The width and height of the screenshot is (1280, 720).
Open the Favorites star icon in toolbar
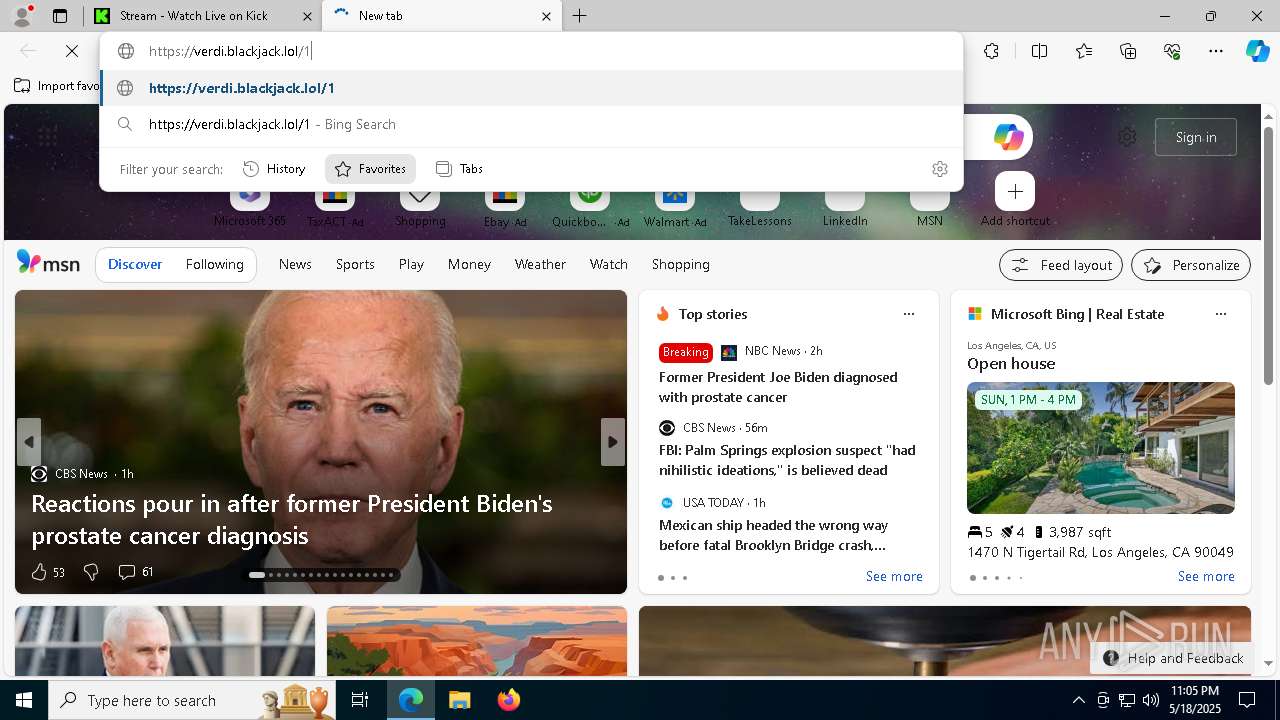(x=1084, y=51)
